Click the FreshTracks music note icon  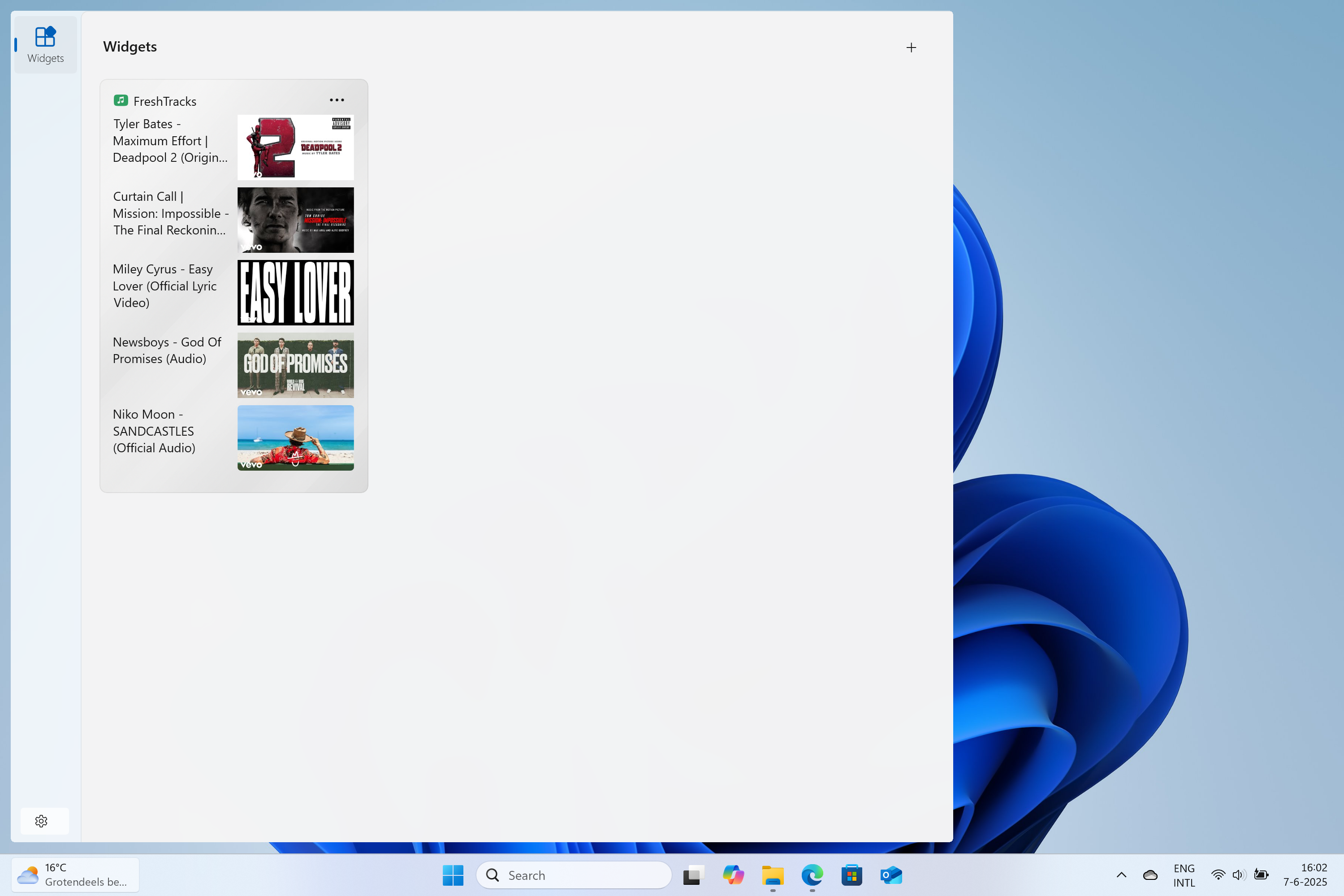(121, 100)
